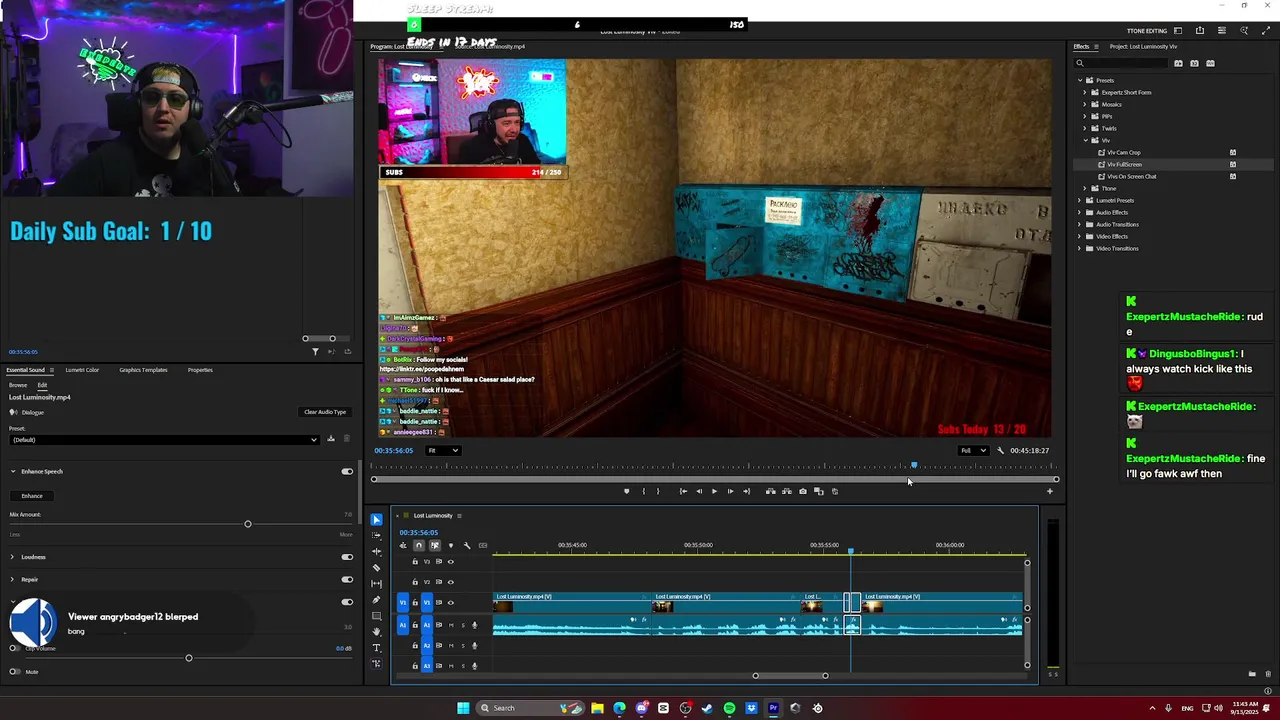Click the Clear Audio Type button
The height and width of the screenshot is (720, 1280).
click(x=325, y=412)
